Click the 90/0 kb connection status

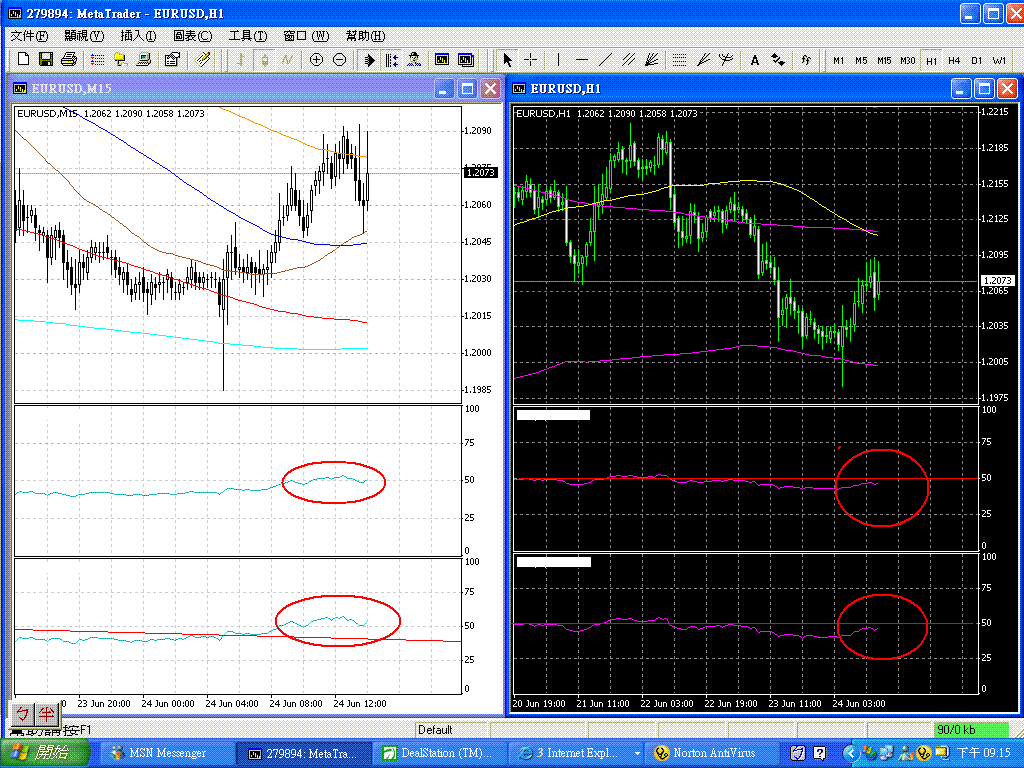970,729
